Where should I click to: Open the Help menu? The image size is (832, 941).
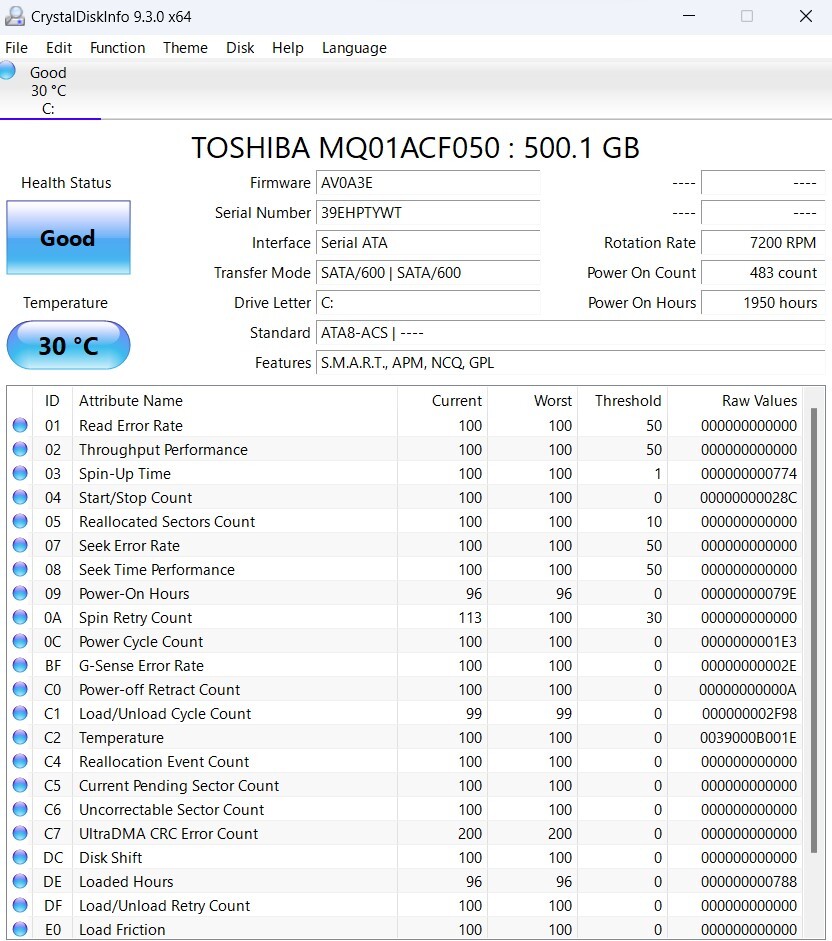coord(288,47)
